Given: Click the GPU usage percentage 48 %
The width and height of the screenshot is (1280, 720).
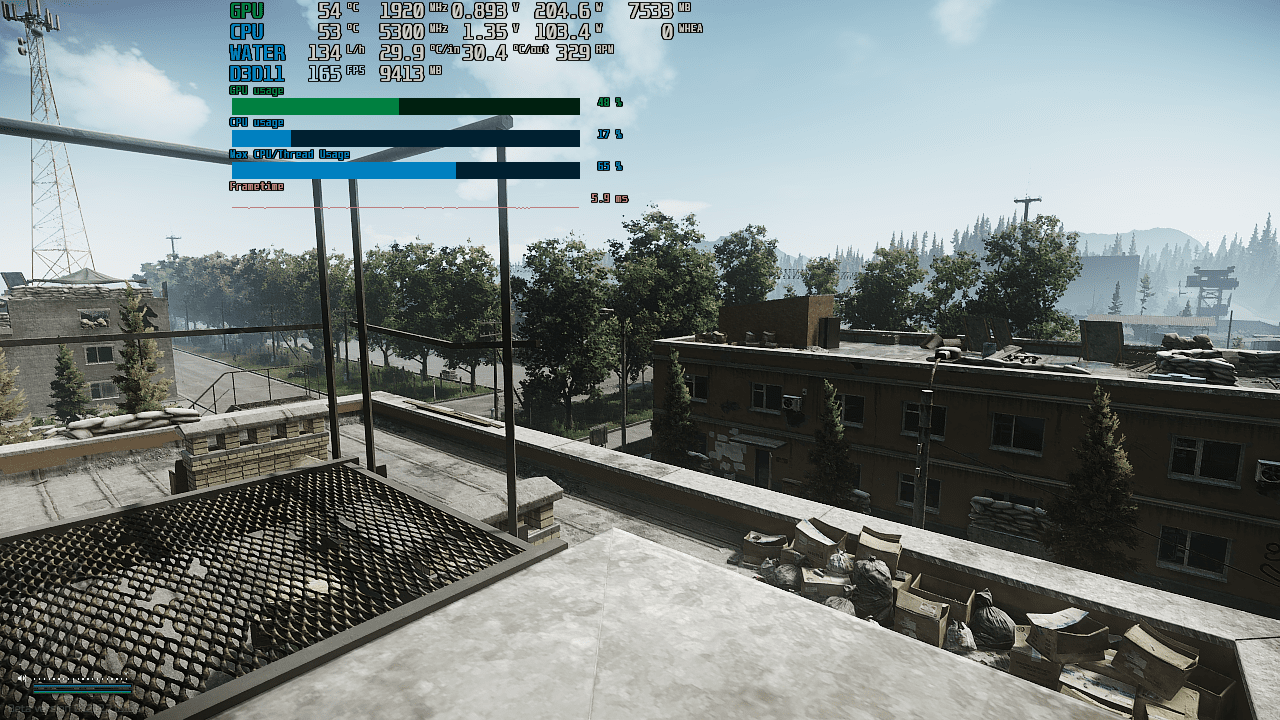Looking at the screenshot, I should [x=609, y=103].
